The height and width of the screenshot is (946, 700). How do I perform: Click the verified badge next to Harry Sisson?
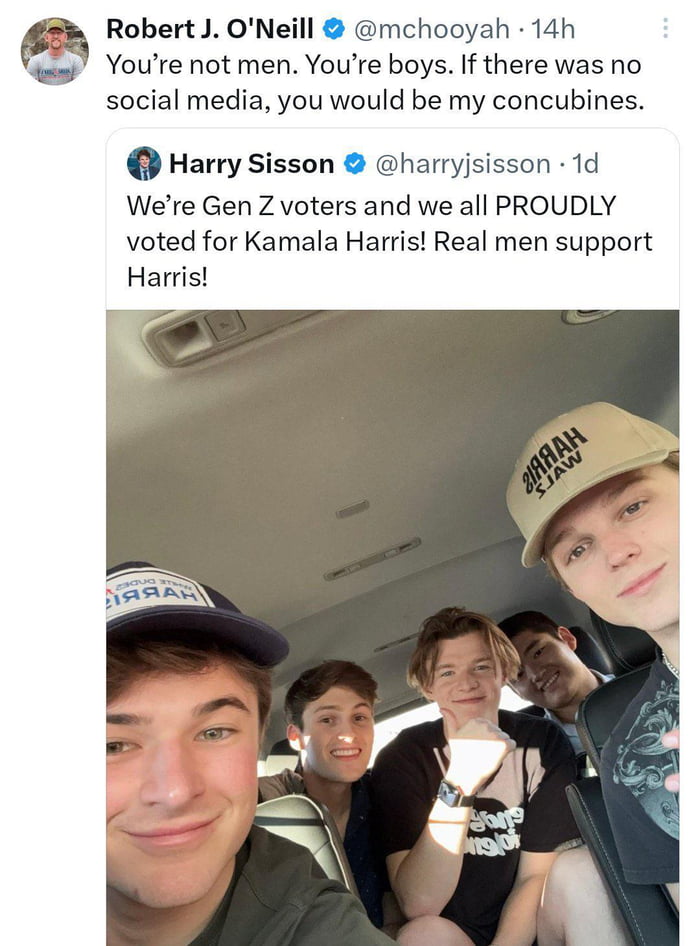(x=354, y=163)
